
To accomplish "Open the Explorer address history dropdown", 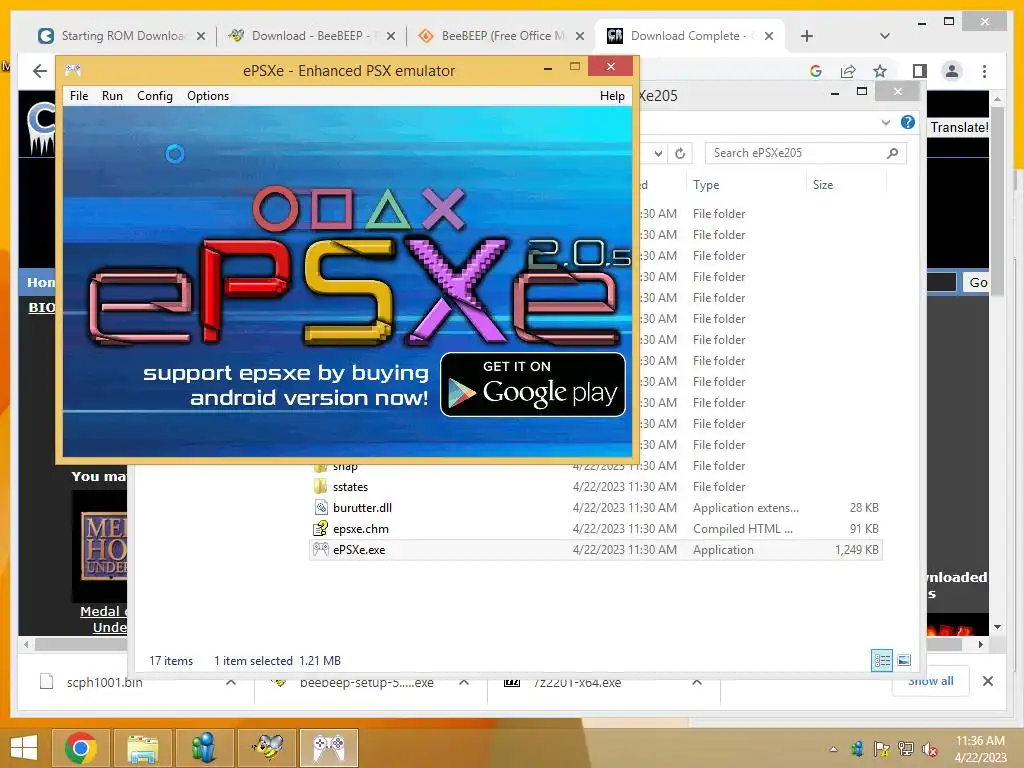I will 658,153.
